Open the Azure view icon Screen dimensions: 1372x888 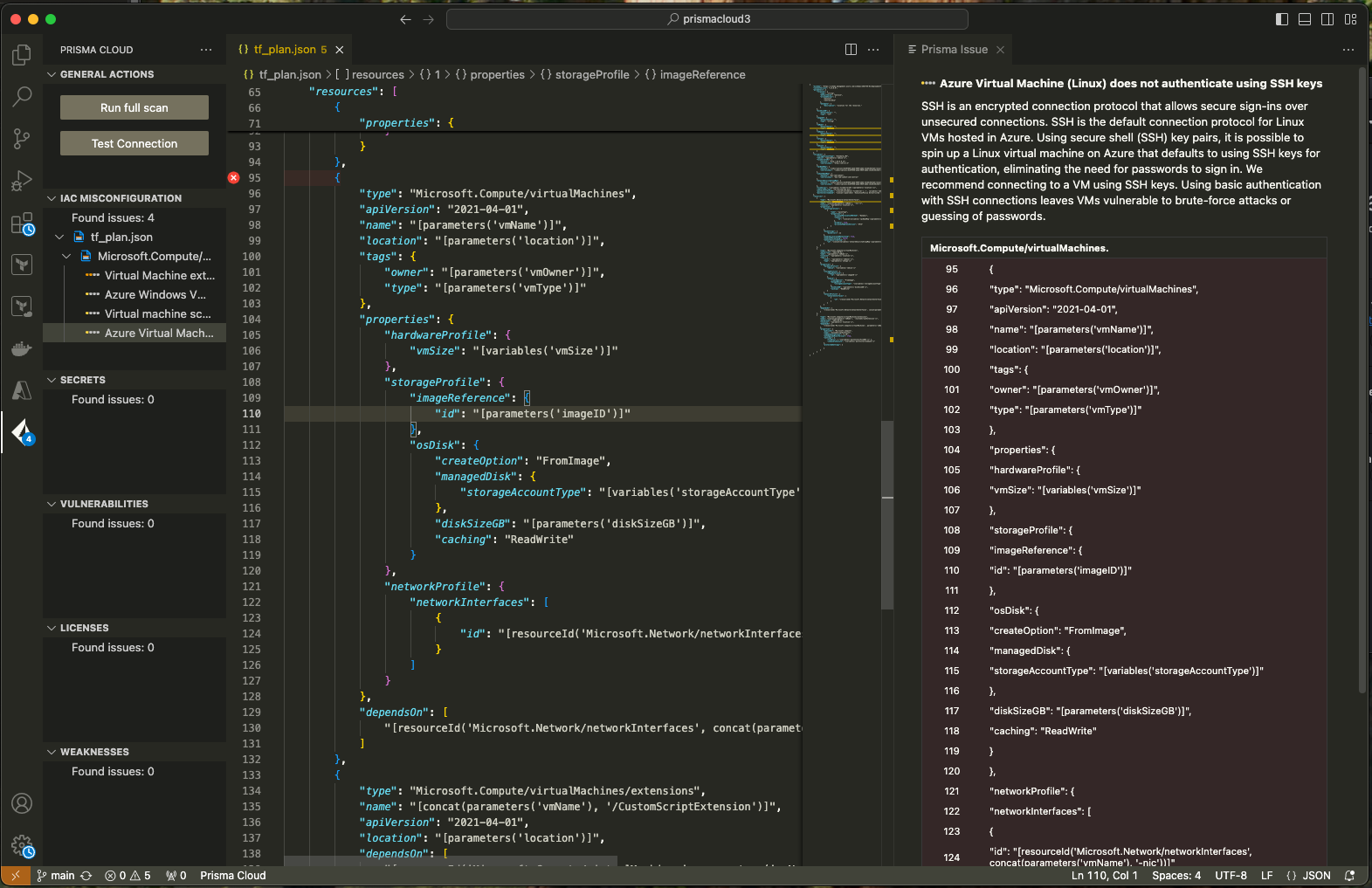point(22,390)
